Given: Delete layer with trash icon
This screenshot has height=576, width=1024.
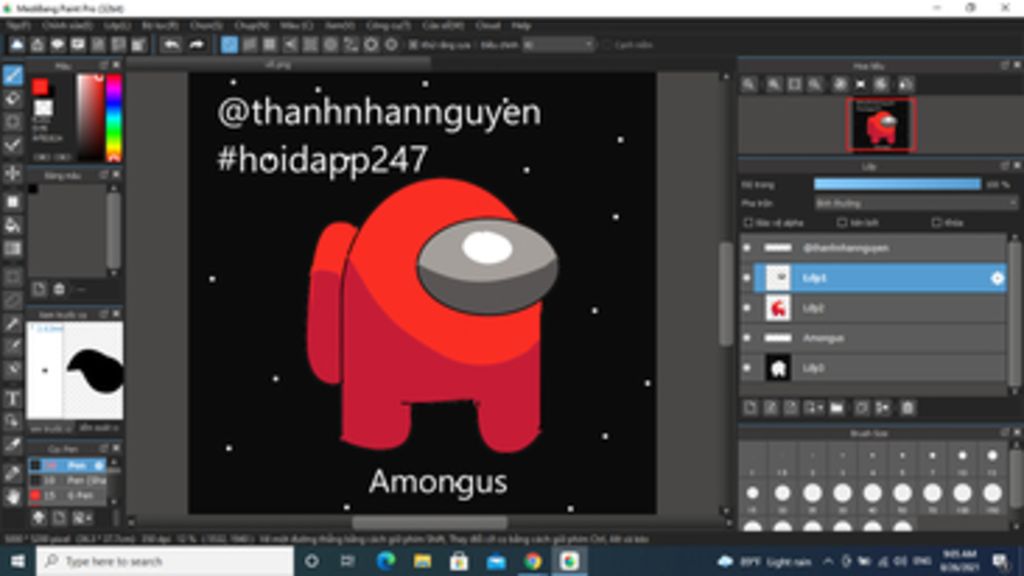Looking at the screenshot, I should [x=907, y=408].
